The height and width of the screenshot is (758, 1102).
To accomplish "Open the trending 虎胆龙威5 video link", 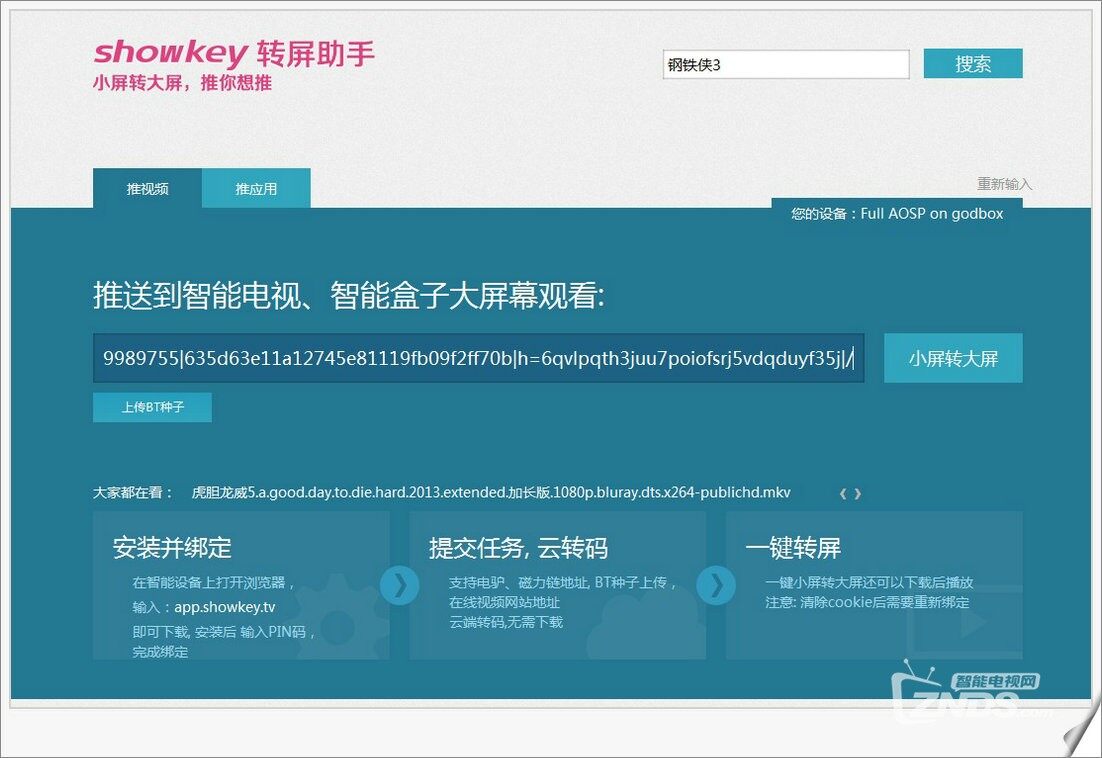I will point(491,492).
